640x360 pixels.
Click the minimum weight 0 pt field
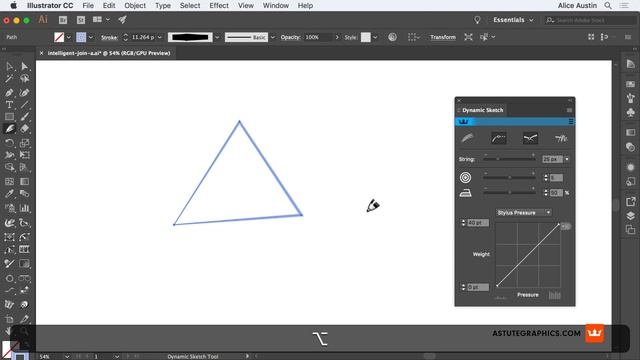tap(478, 287)
